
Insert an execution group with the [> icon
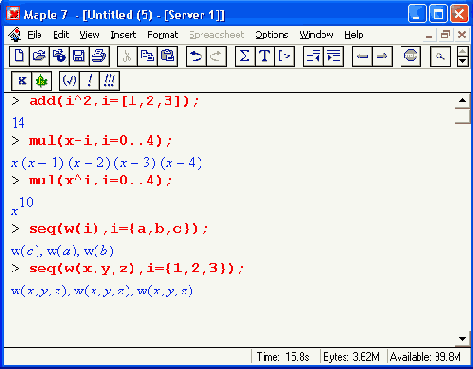[x=285, y=56]
